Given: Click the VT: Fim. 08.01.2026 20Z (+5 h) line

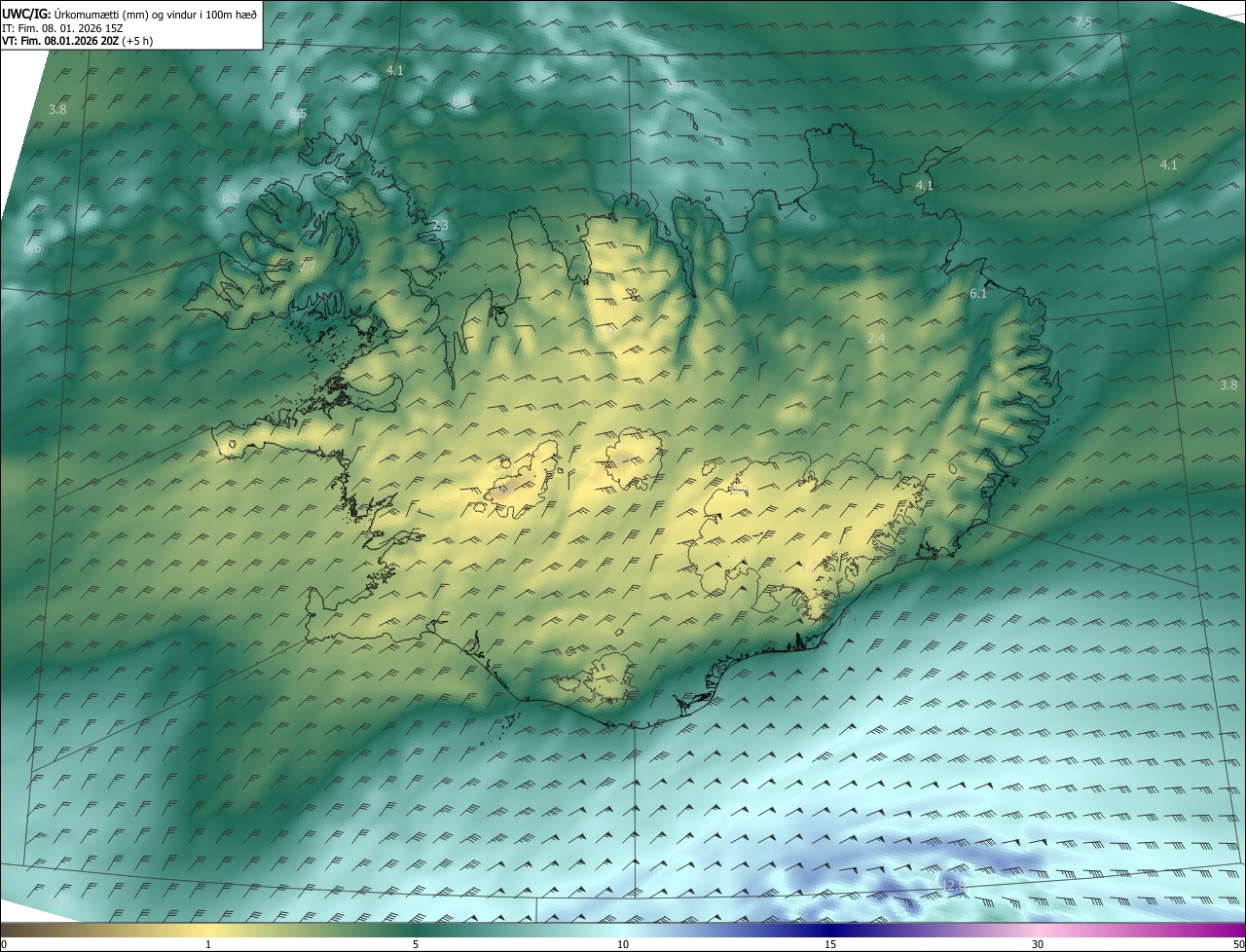Looking at the screenshot, I should coord(77,41).
